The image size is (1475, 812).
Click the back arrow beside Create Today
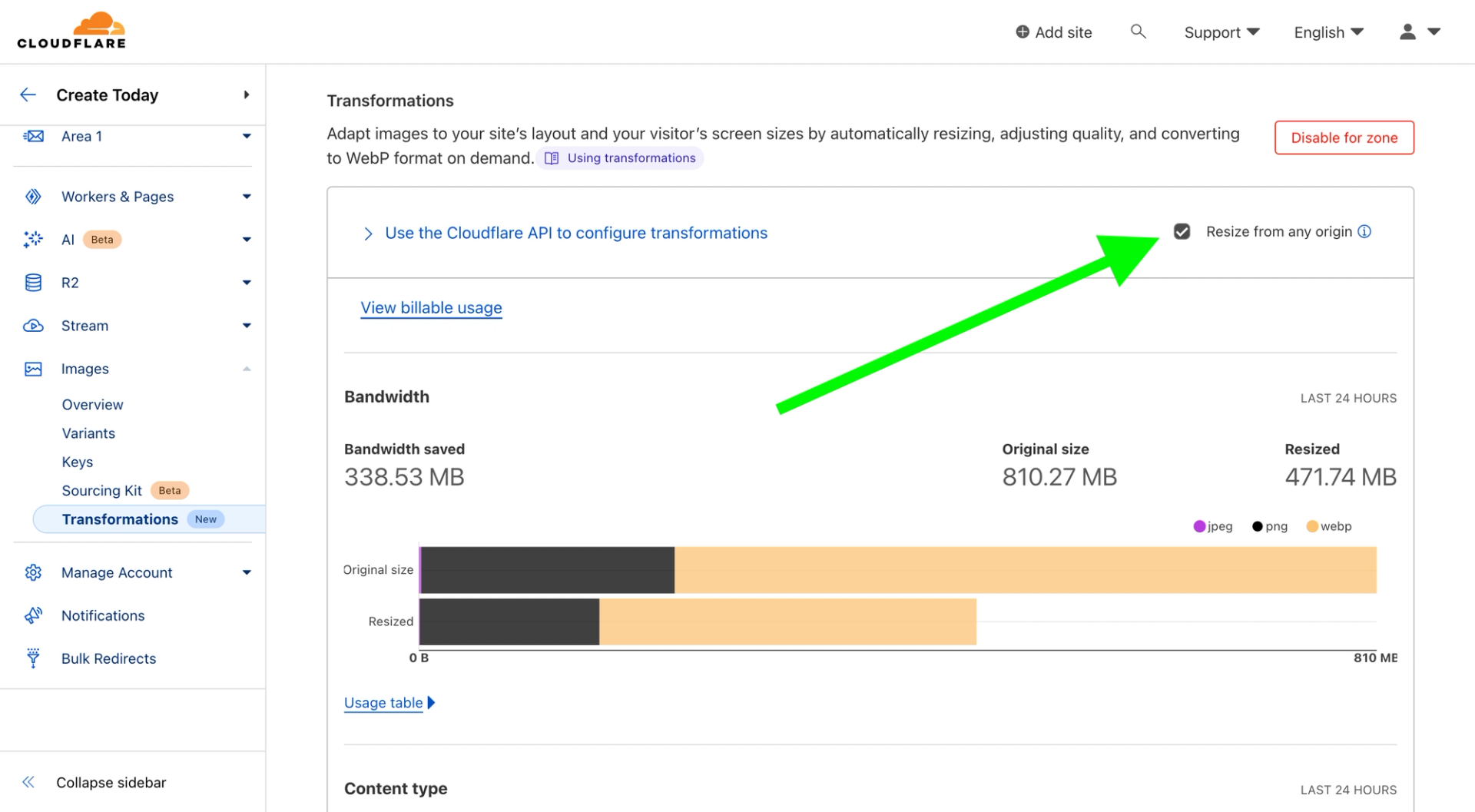coord(28,94)
